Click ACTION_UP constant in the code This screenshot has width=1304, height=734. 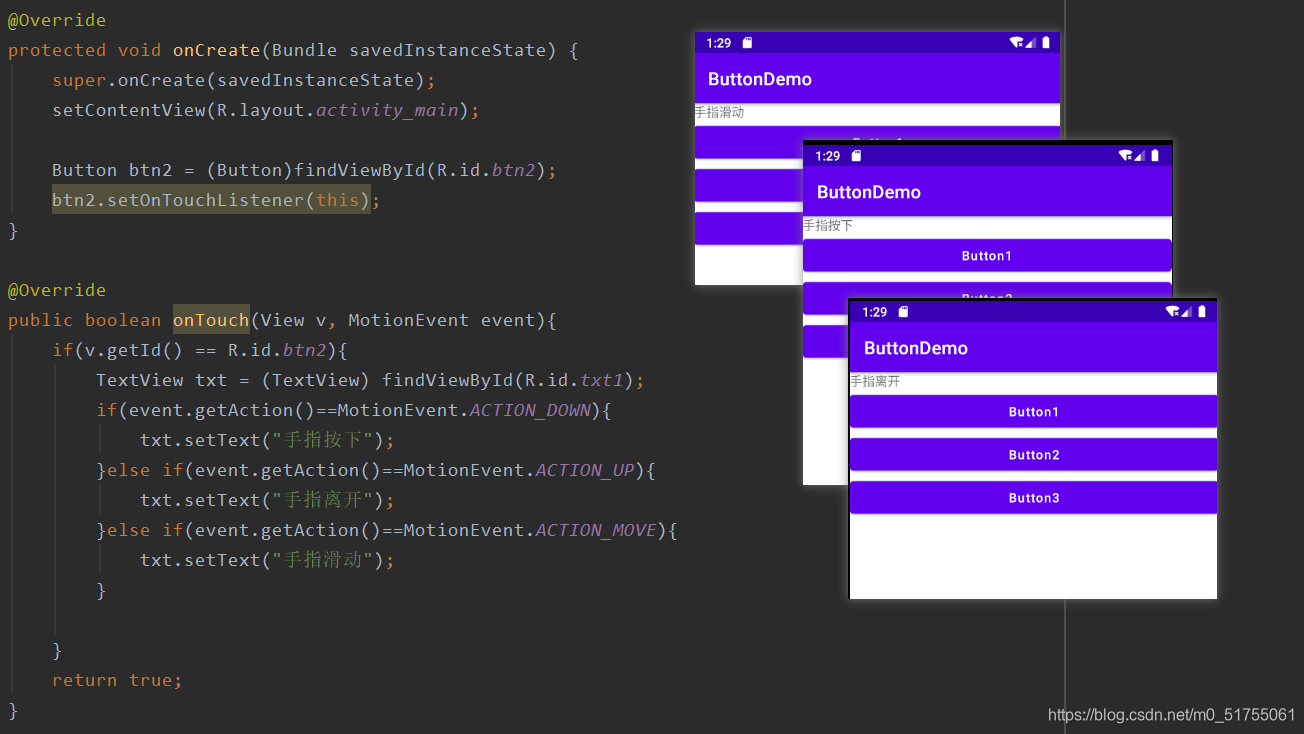point(585,470)
